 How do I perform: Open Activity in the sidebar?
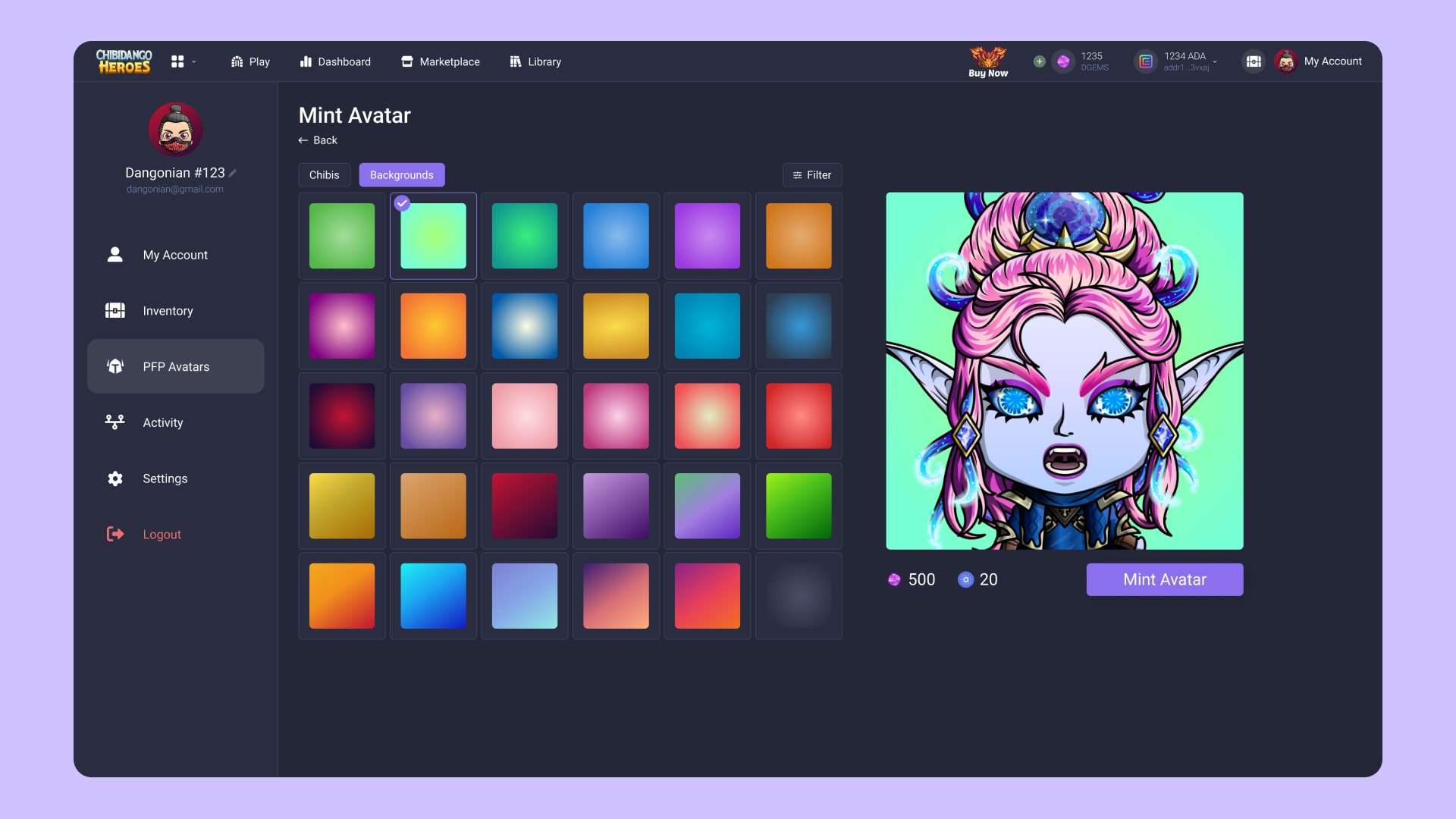pyautogui.click(x=162, y=422)
